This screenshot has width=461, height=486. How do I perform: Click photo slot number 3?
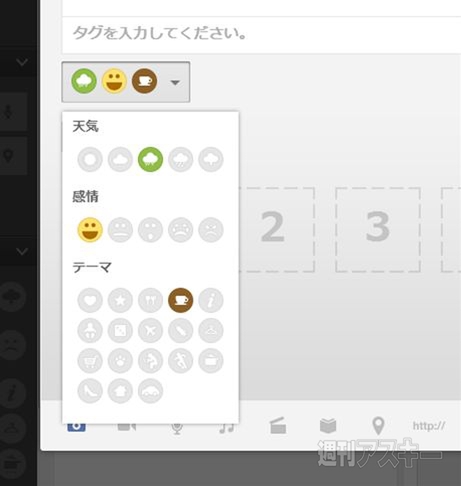(x=378, y=230)
